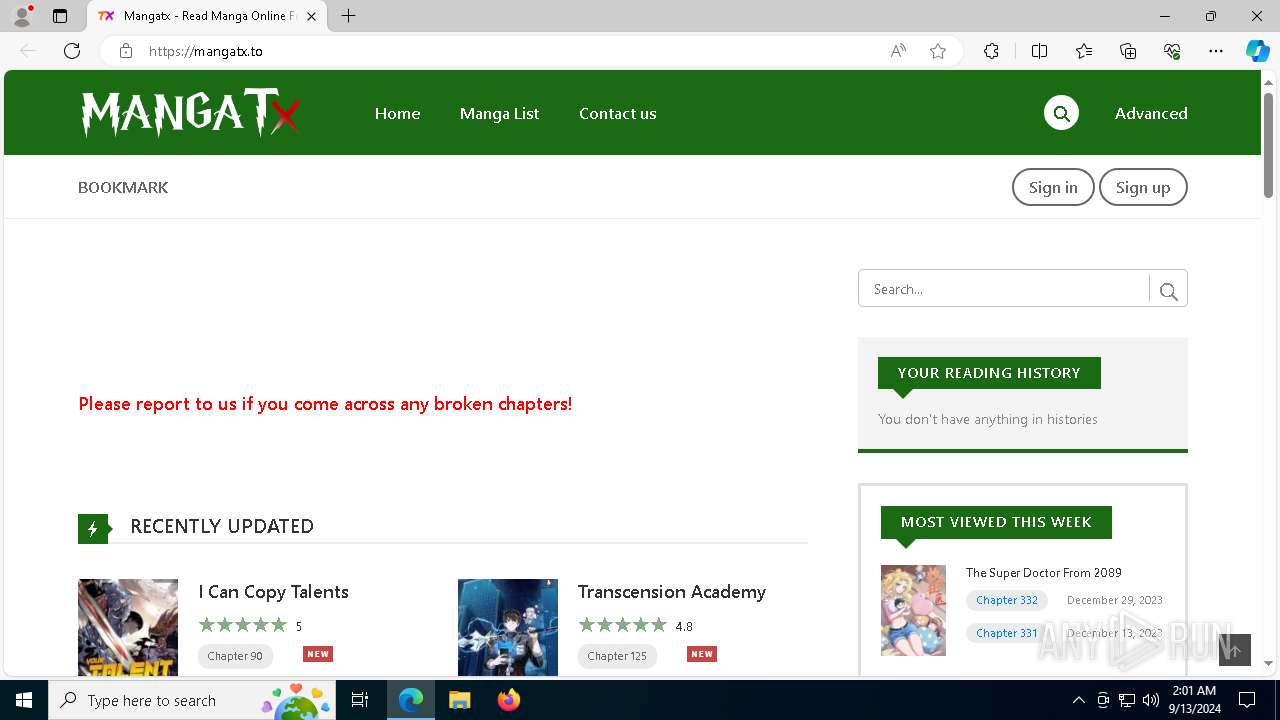Screen dimensions: 1280x720
Task: Click the Sign in button
Action: click(x=1053, y=187)
